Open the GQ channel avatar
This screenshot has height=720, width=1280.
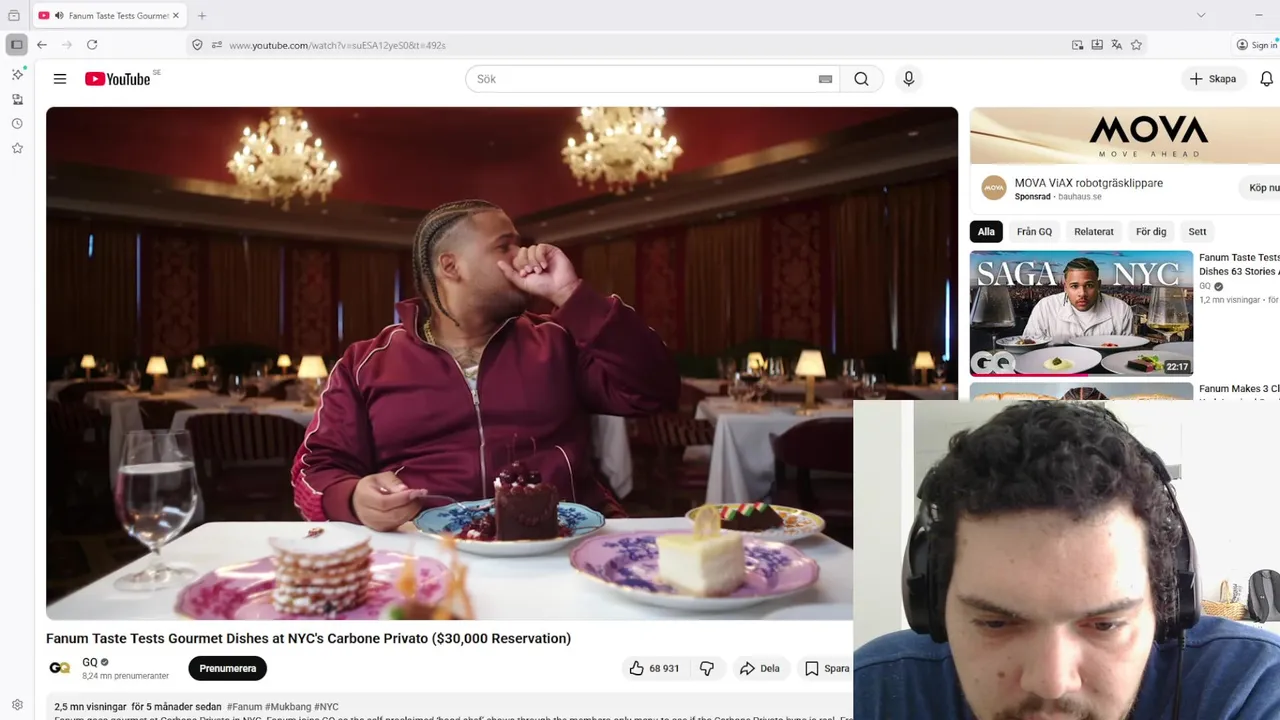coord(60,668)
